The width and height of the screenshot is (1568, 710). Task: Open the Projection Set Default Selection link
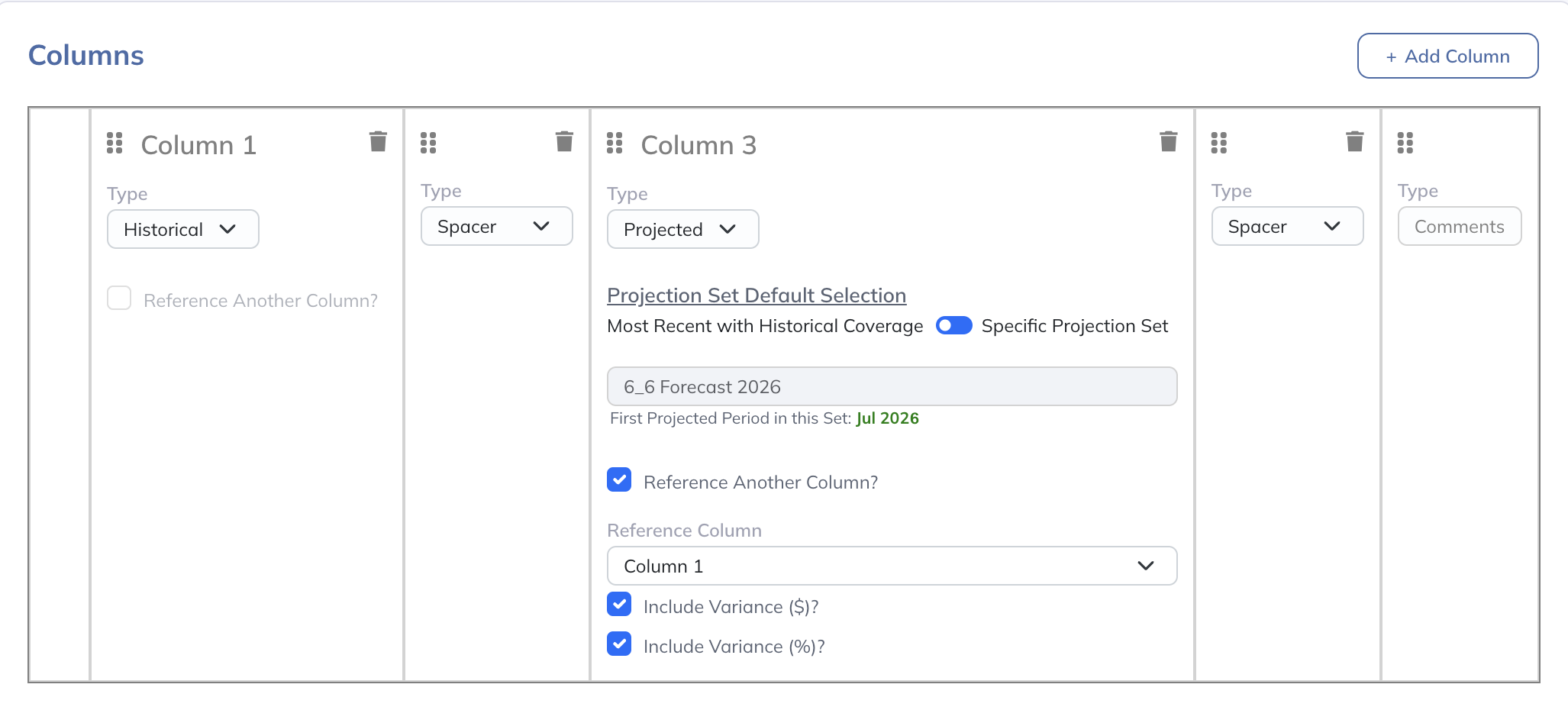coord(757,295)
